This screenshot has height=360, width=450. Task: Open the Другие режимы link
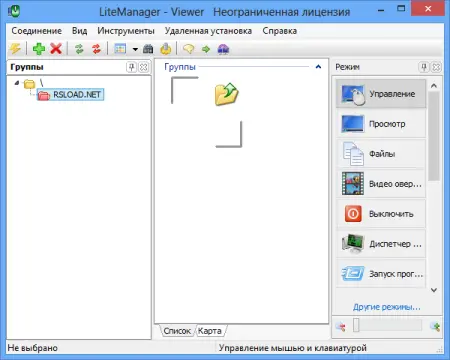(x=387, y=307)
